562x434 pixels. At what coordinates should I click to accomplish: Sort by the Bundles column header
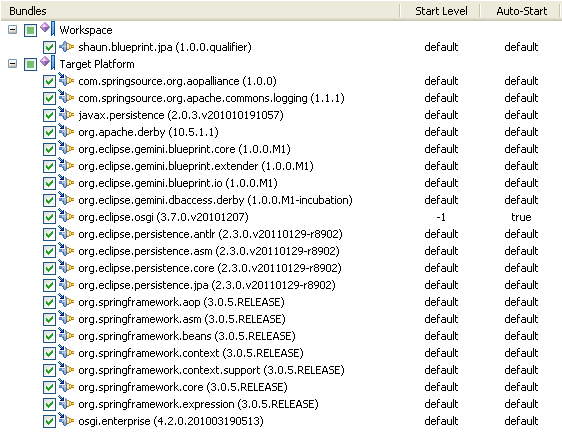pyautogui.click(x=200, y=11)
